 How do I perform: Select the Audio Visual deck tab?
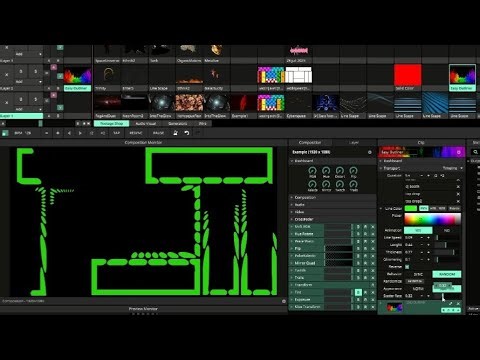pos(146,123)
